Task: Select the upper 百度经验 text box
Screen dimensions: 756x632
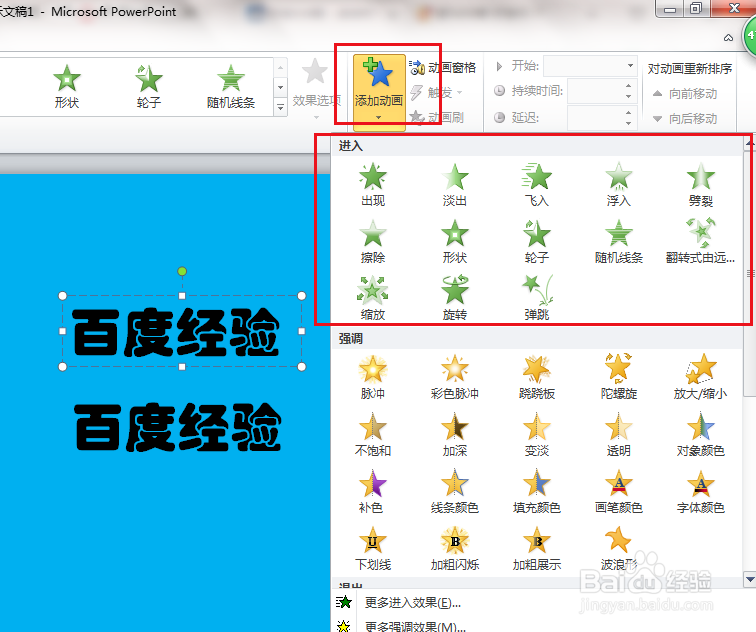Action: click(182, 332)
